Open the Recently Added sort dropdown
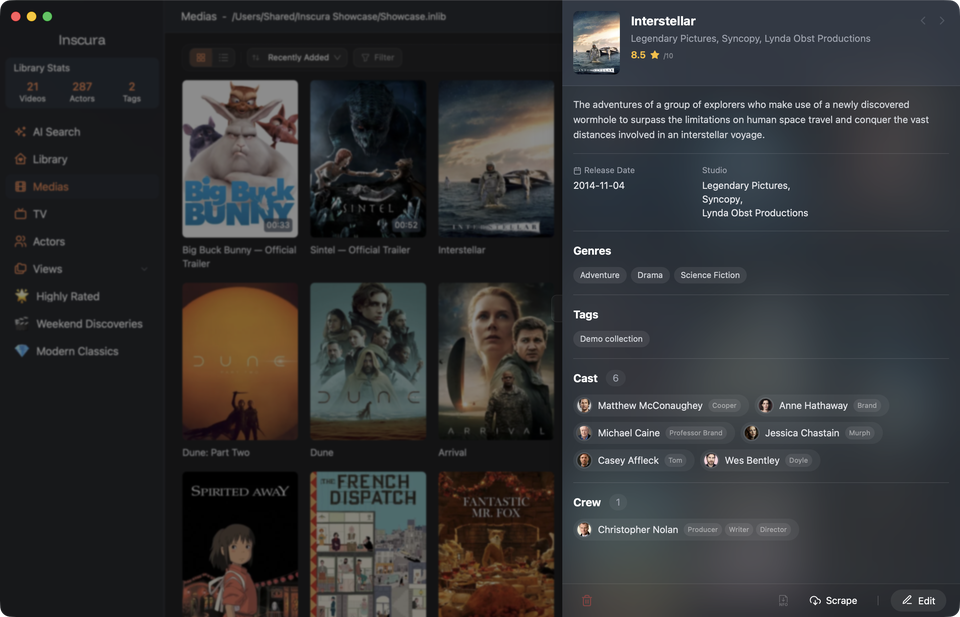The width and height of the screenshot is (960, 617). tap(297, 58)
